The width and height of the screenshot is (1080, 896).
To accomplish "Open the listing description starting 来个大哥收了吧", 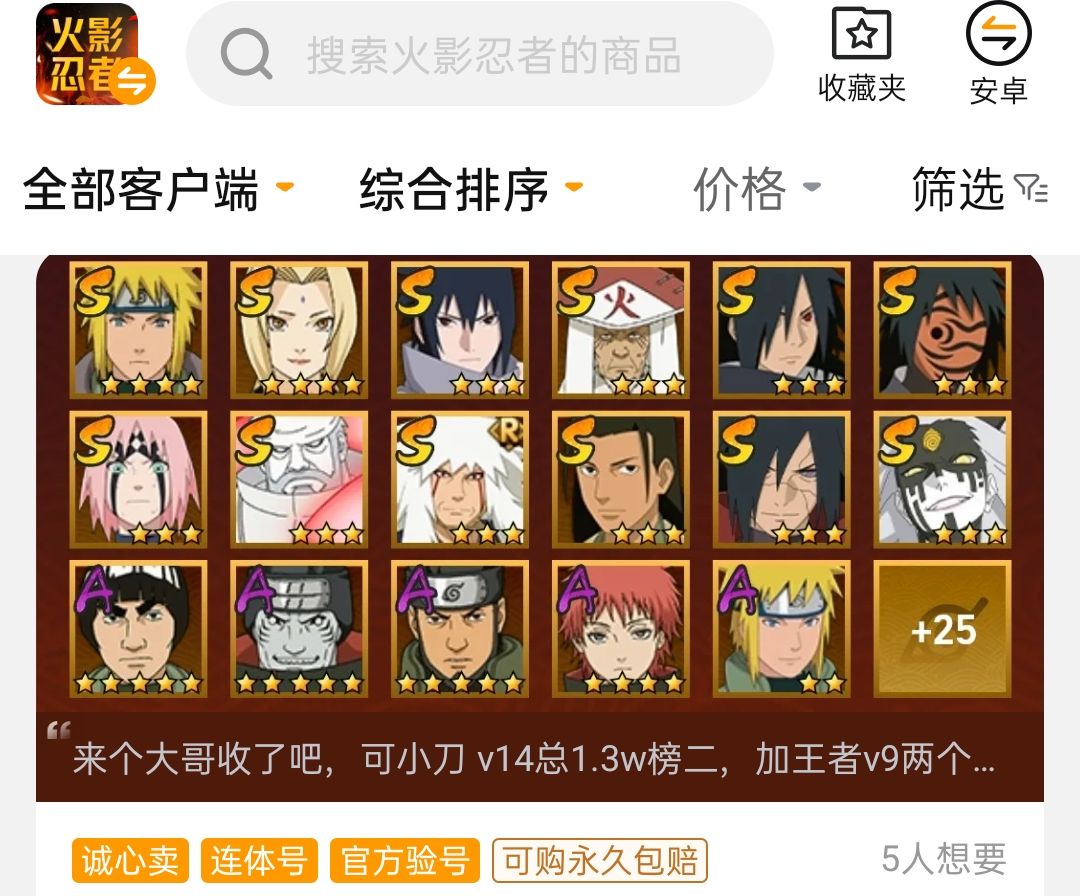I will coord(534,759).
